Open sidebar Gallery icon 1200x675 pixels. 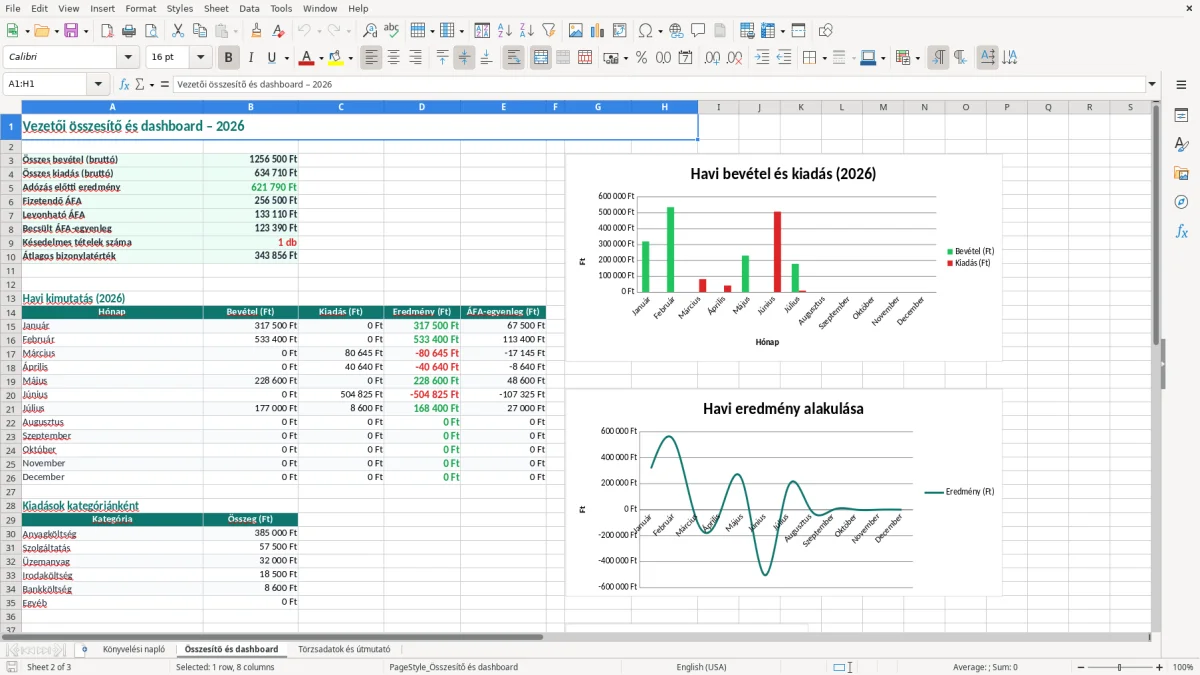[1181, 173]
